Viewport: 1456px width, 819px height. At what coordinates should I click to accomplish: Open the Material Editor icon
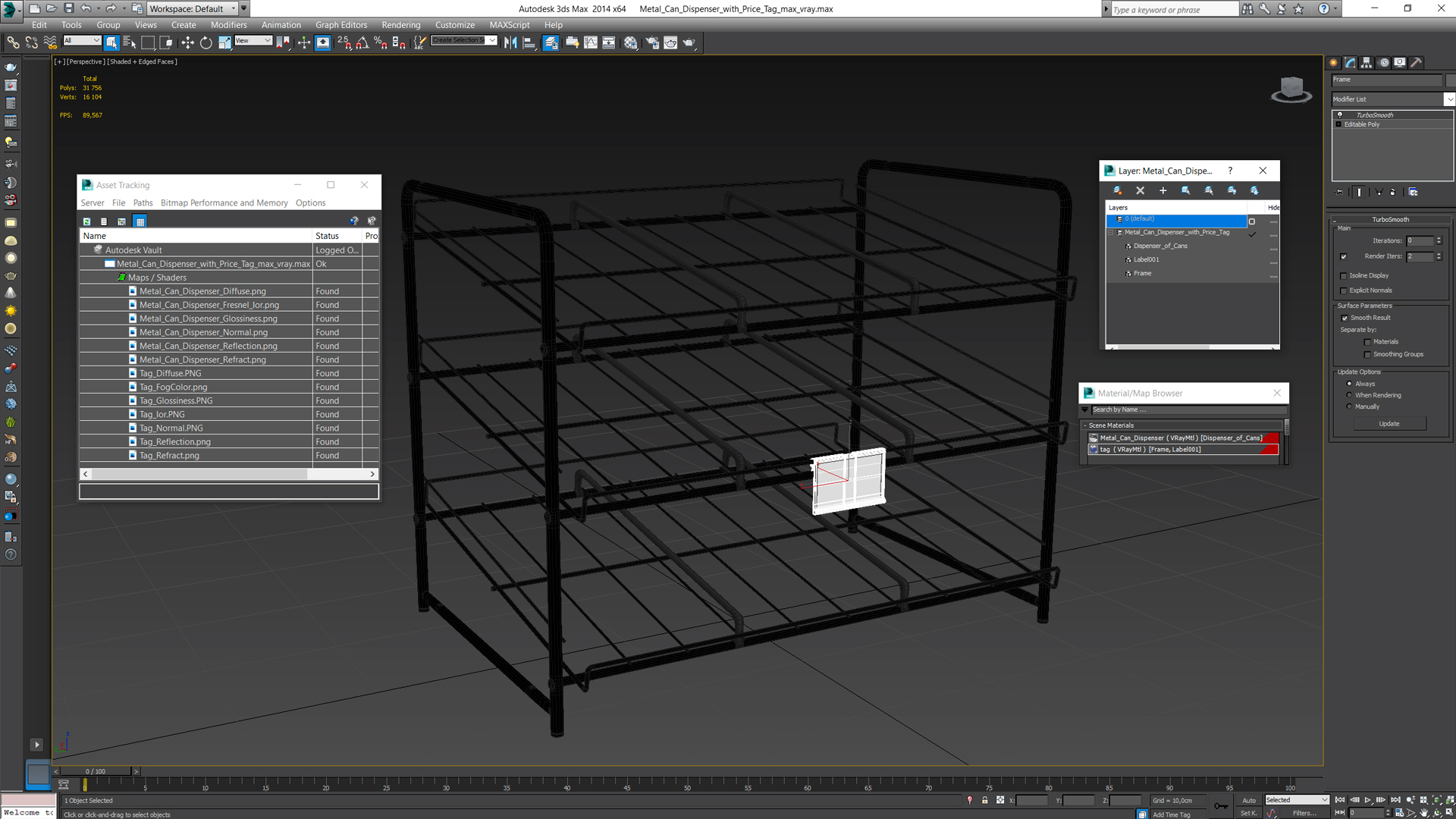(x=631, y=42)
